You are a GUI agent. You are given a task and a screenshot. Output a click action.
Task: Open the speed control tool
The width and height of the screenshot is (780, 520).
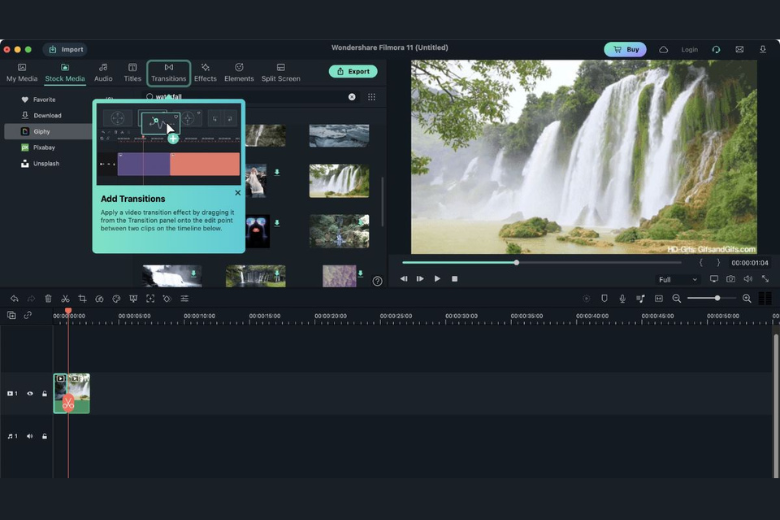point(99,299)
